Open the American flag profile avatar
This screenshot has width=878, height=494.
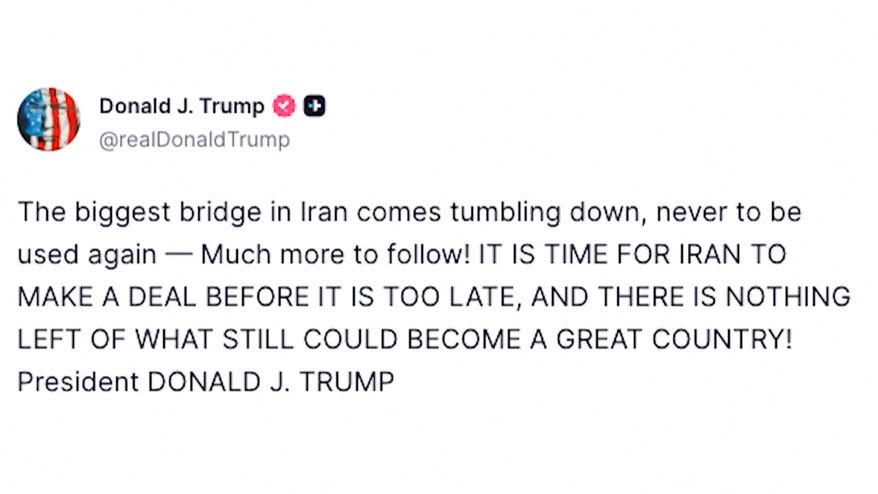(x=48, y=119)
